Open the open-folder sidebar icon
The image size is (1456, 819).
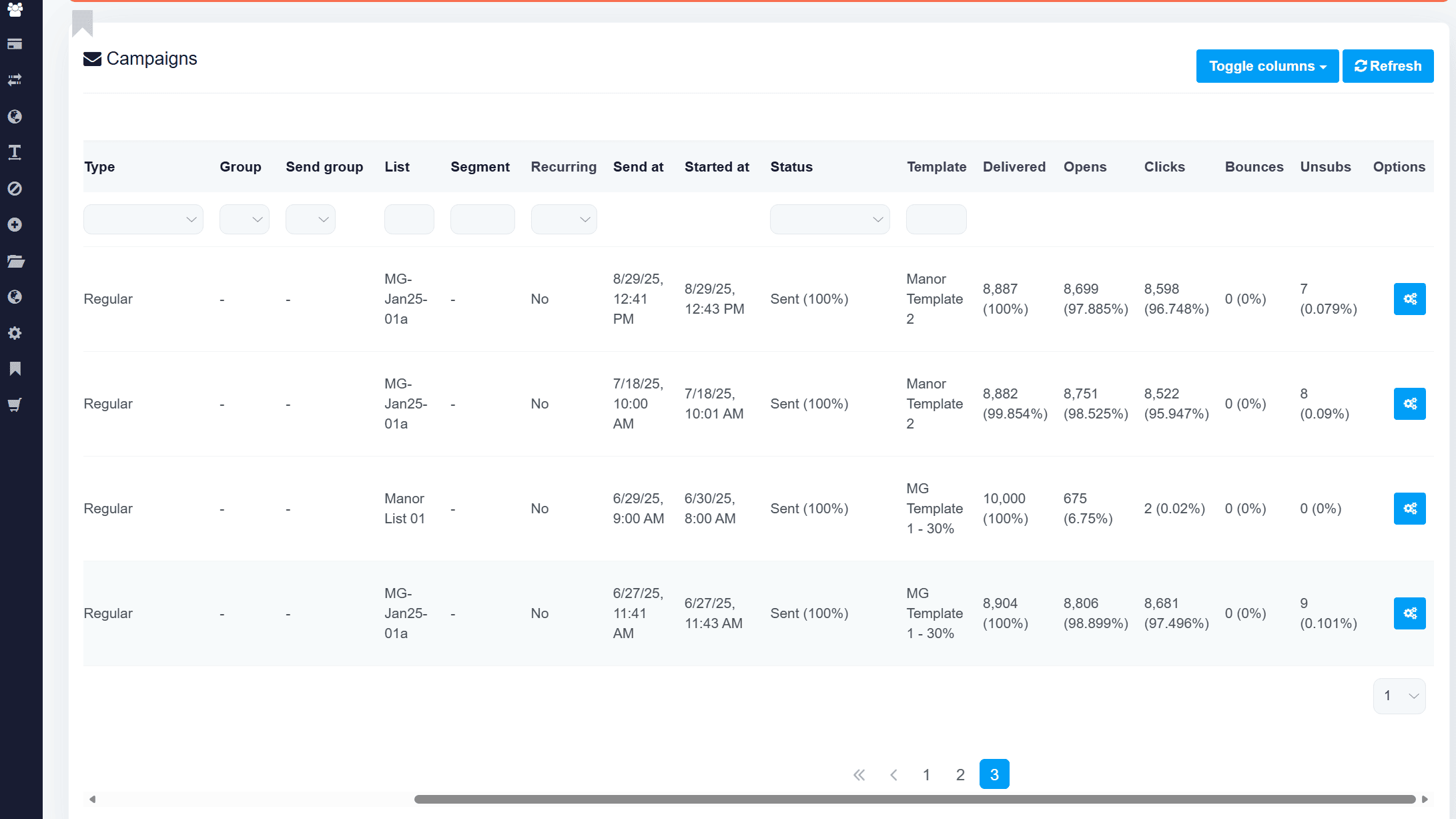pos(15,261)
